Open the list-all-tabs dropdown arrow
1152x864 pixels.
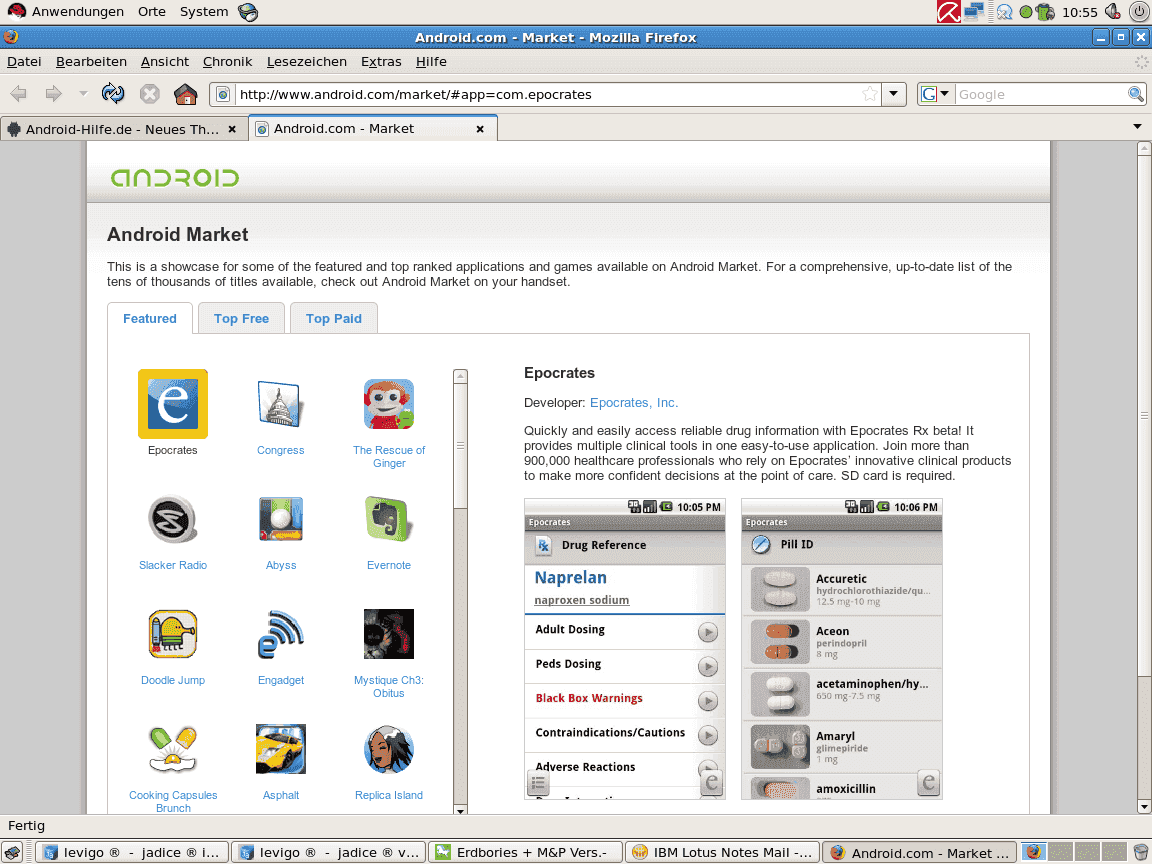pyautogui.click(x=1137, y=127)
